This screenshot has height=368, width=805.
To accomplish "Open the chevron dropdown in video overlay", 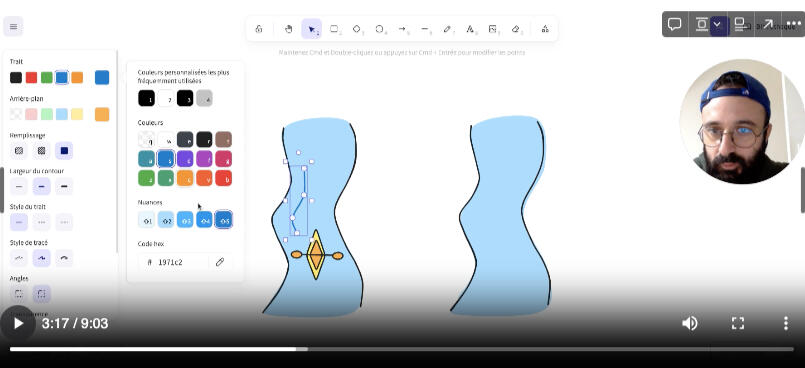I will pos(717,24).
